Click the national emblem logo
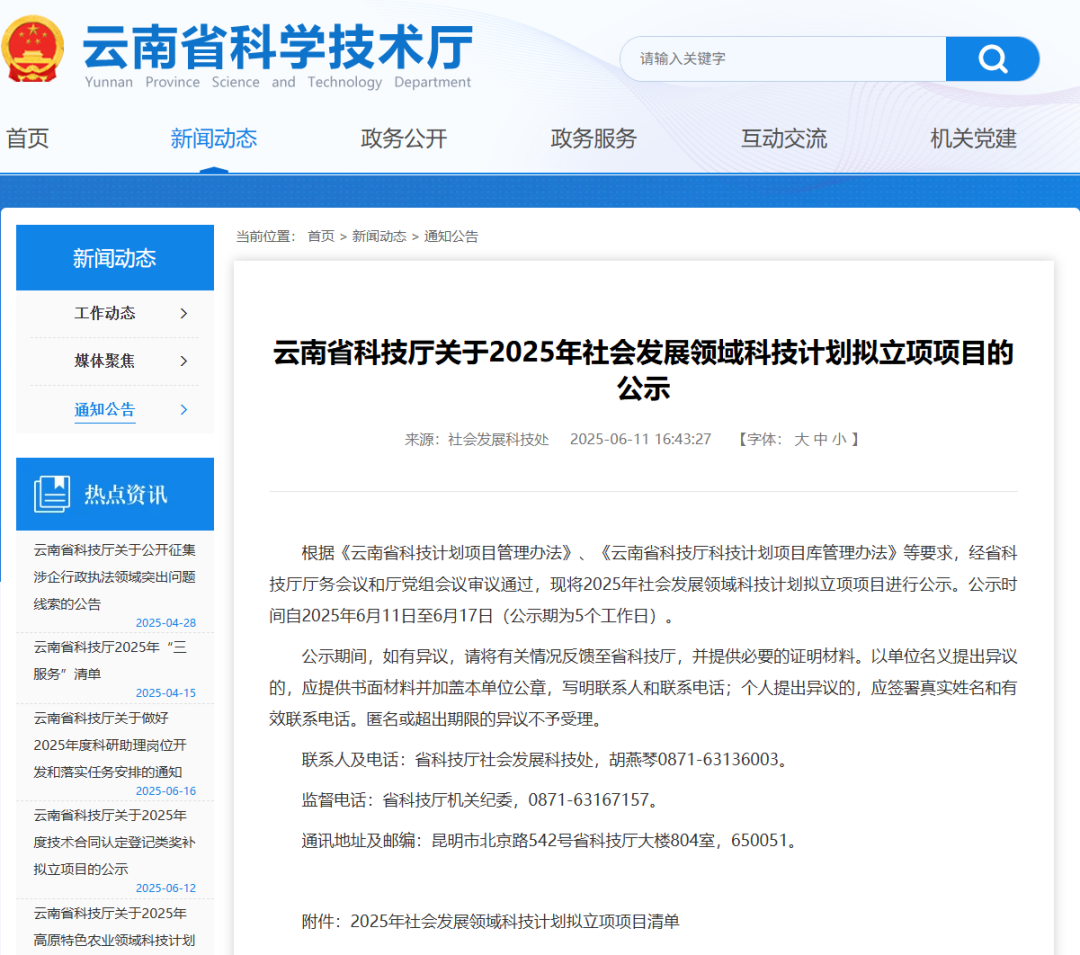The width and height of the screenshot is (1080, 955). pos(33,45)
